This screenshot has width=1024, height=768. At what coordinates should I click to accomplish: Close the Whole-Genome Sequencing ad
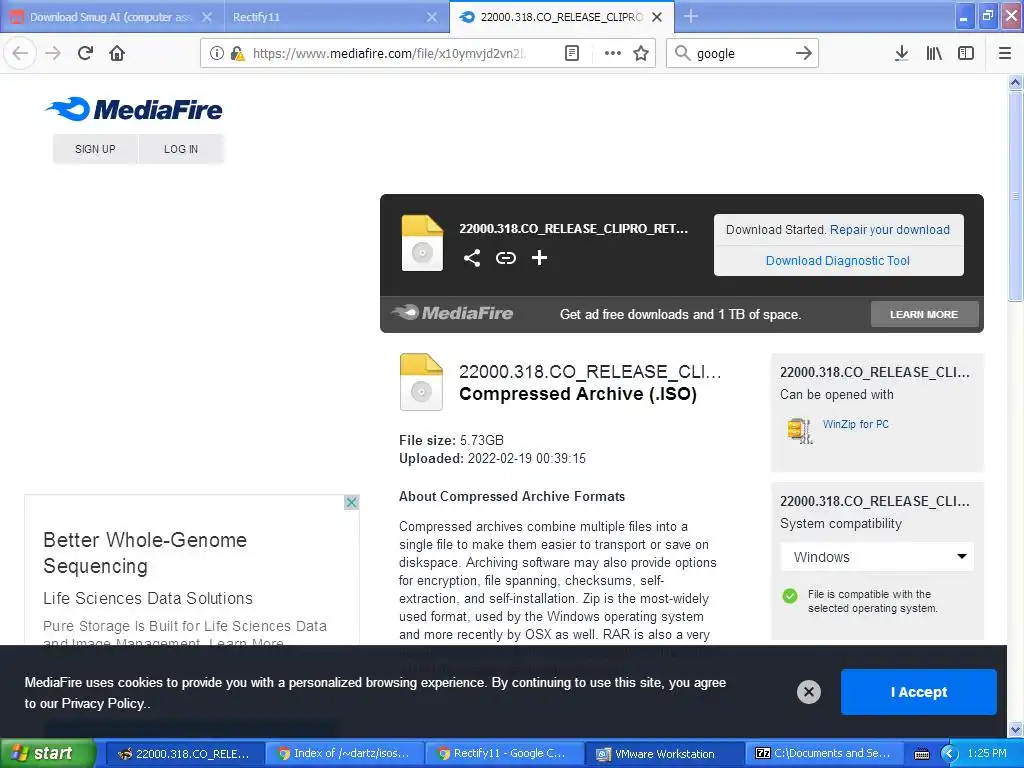pyautogui.click(x=351, y=502)
